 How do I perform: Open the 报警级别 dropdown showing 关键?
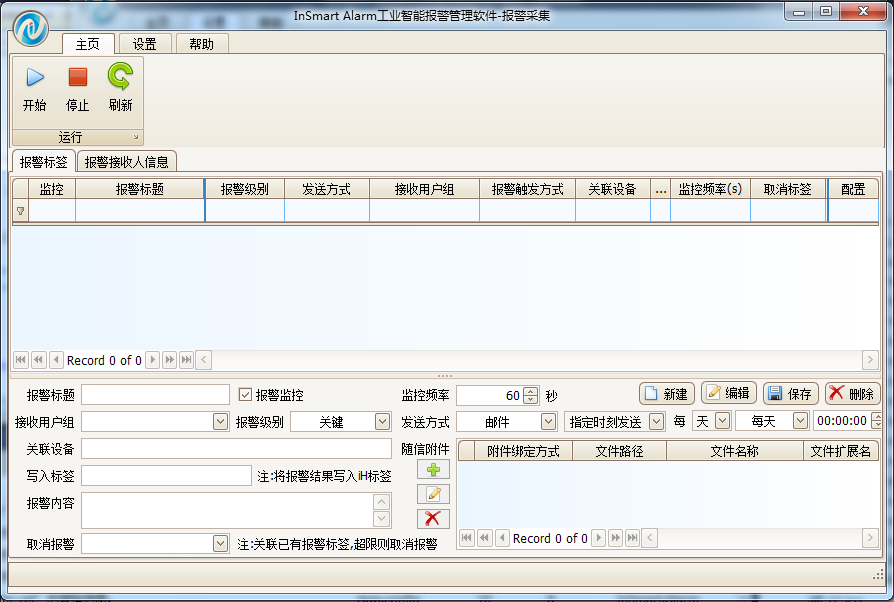tap(383, 422)
